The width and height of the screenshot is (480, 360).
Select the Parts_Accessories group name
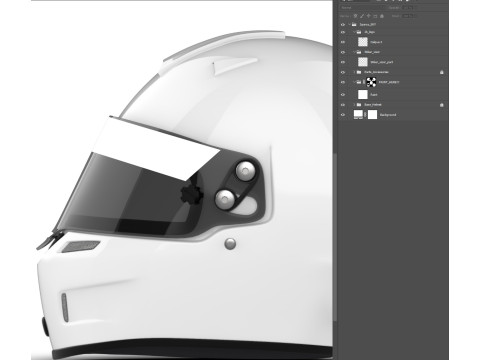[376, 72]
